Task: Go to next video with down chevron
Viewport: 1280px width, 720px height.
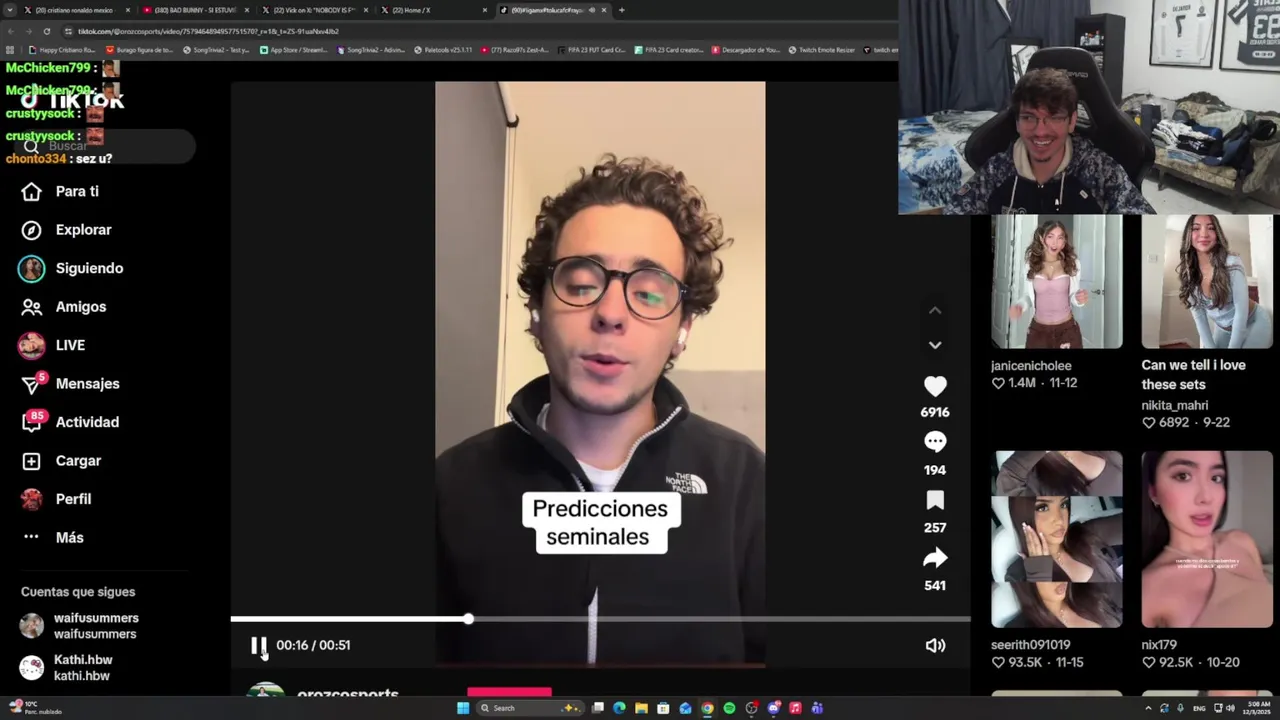Action: (935, 345)
